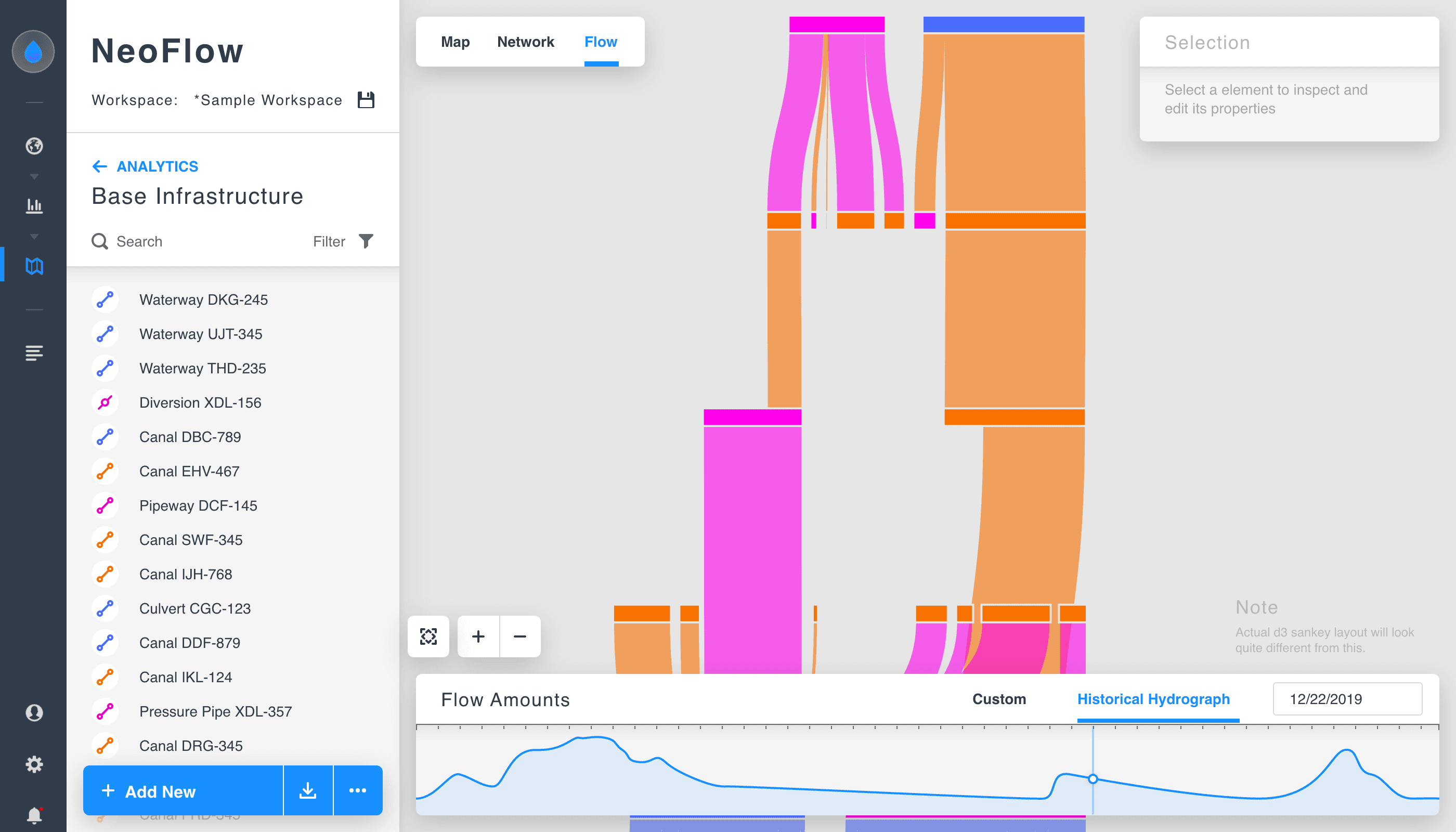This screenshot has height=832, width=1456.
Task: Click the download icon button
Action: pos(308,791)
